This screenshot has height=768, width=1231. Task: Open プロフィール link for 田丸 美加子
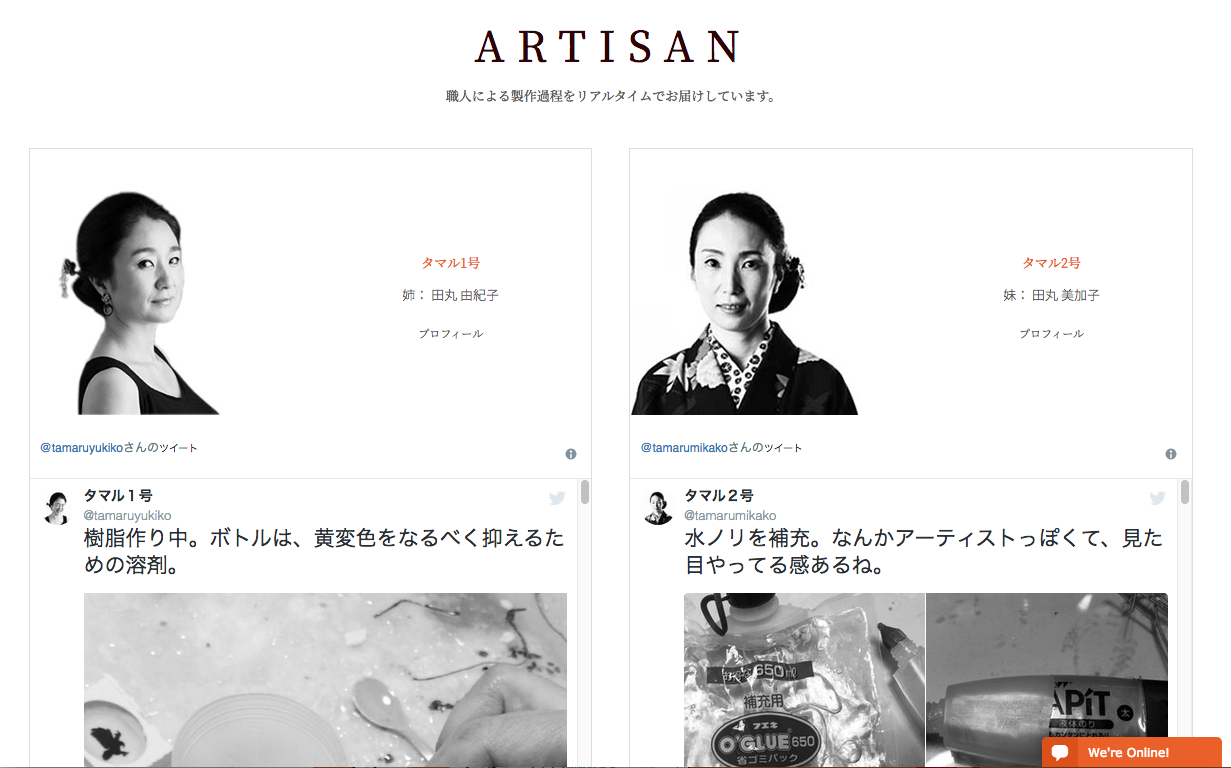click(1051, 334)
